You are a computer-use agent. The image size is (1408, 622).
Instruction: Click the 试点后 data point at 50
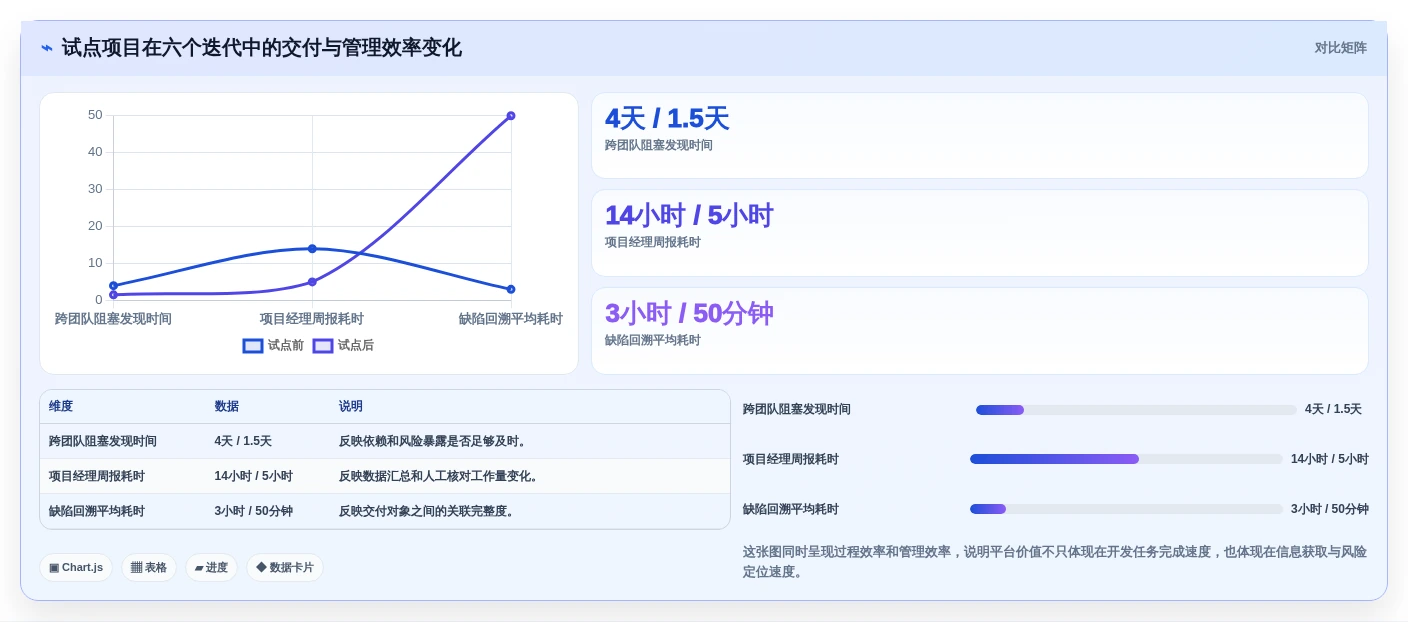(511, 116)
